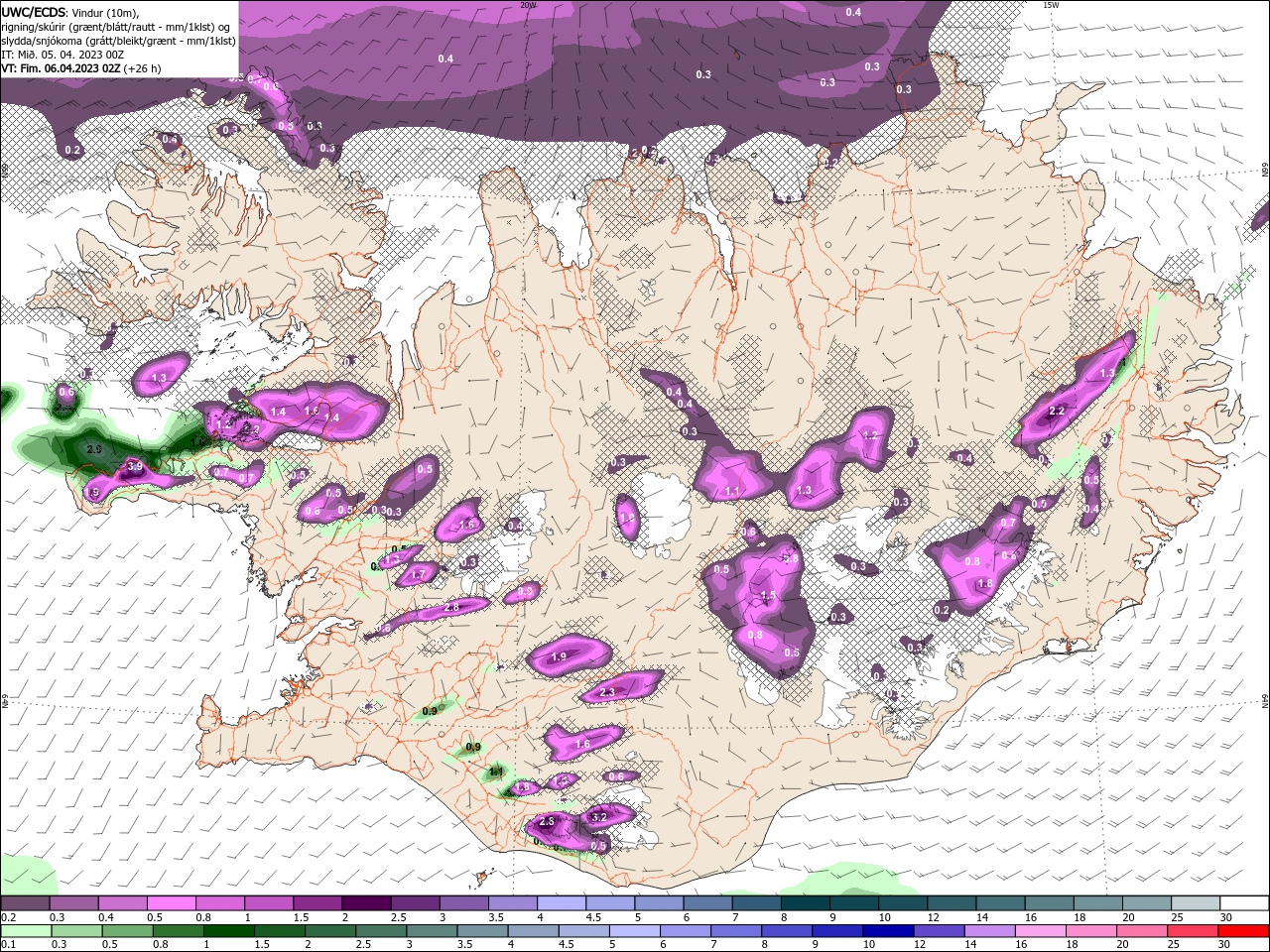Image resolution: width=1270 pixels, height=952 pixels.
Task: Click the light pink 16 swatch in lower legend
Action: (x=1041, y=931)
